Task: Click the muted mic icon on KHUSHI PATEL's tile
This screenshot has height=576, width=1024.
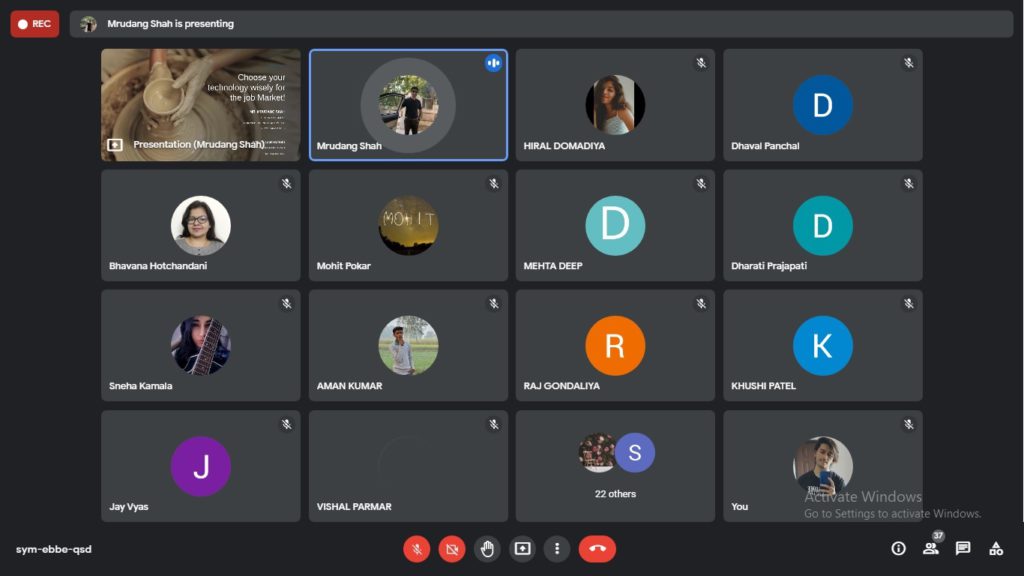Action: tap(908, 304)
